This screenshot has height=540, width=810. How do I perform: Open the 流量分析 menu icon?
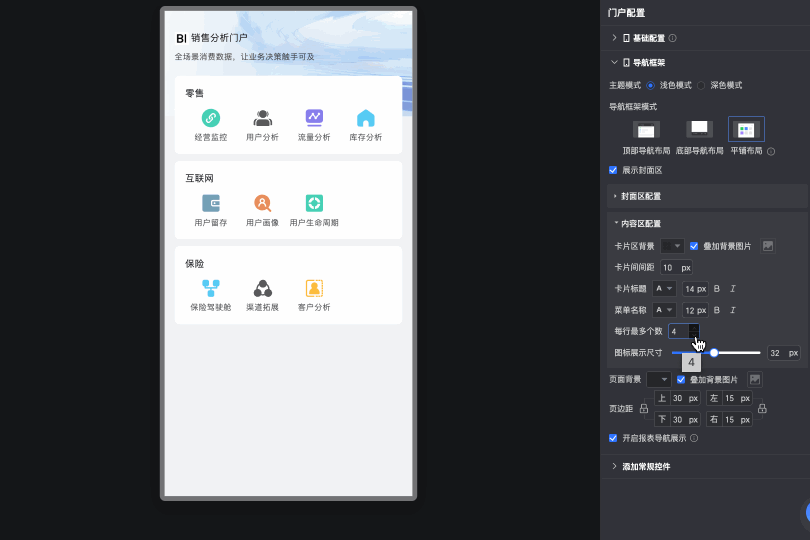[x=314, y=118]
